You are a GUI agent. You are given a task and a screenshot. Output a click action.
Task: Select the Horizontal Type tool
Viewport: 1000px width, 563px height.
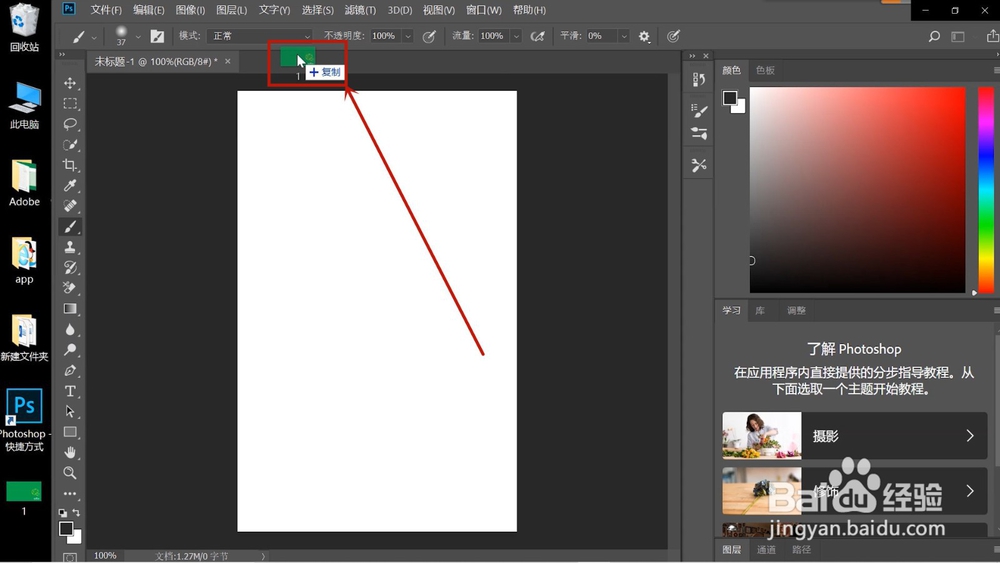(70, 391)
